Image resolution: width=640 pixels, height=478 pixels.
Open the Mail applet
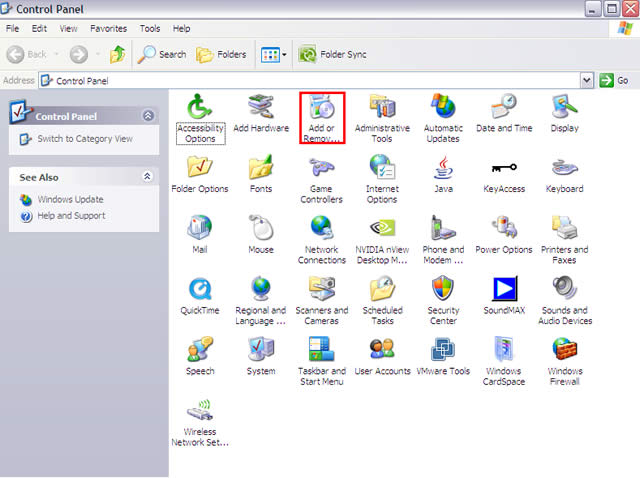point(200,235)
